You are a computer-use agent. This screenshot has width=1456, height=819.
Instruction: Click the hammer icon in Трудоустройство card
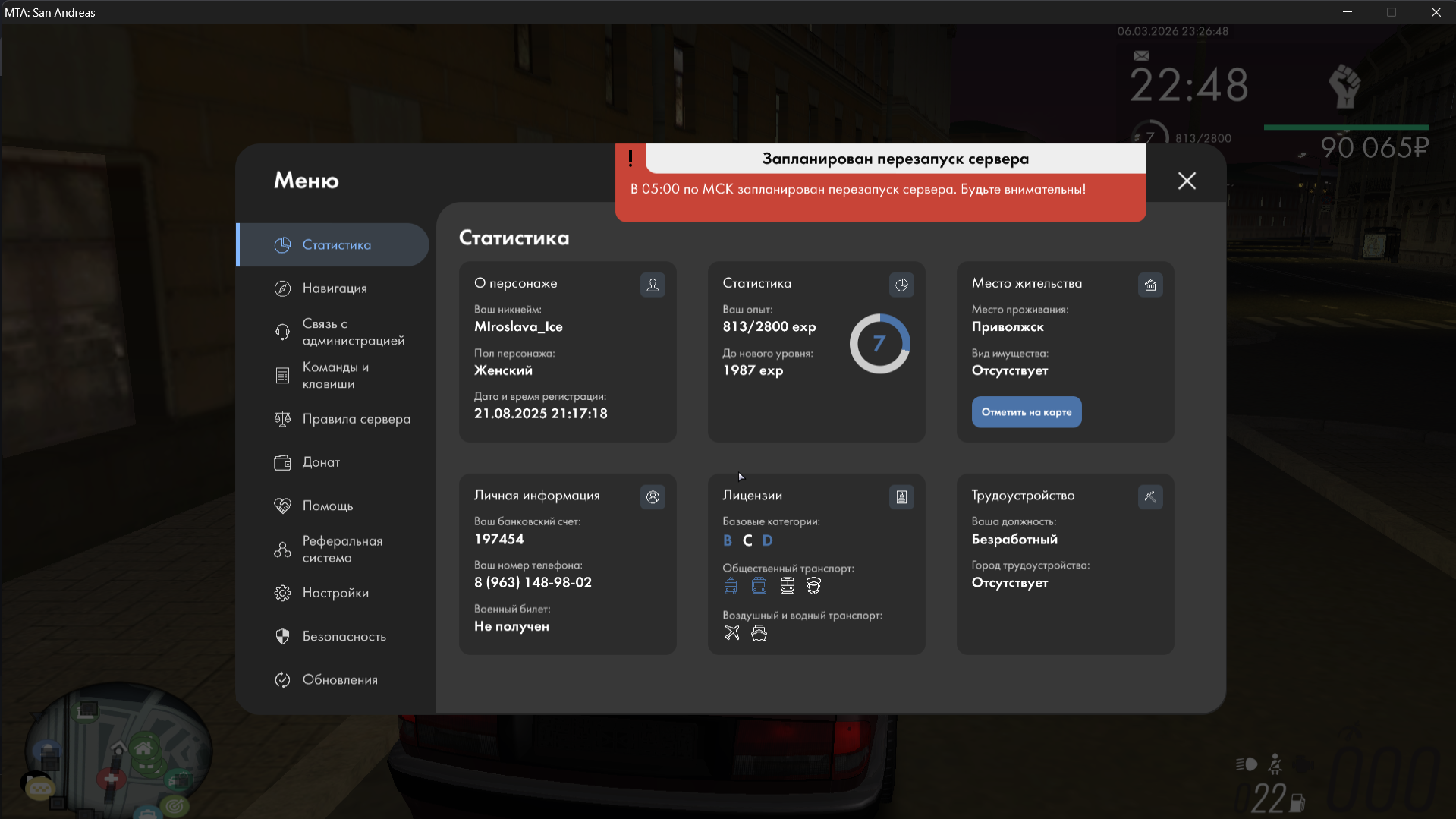(1150, 497)
